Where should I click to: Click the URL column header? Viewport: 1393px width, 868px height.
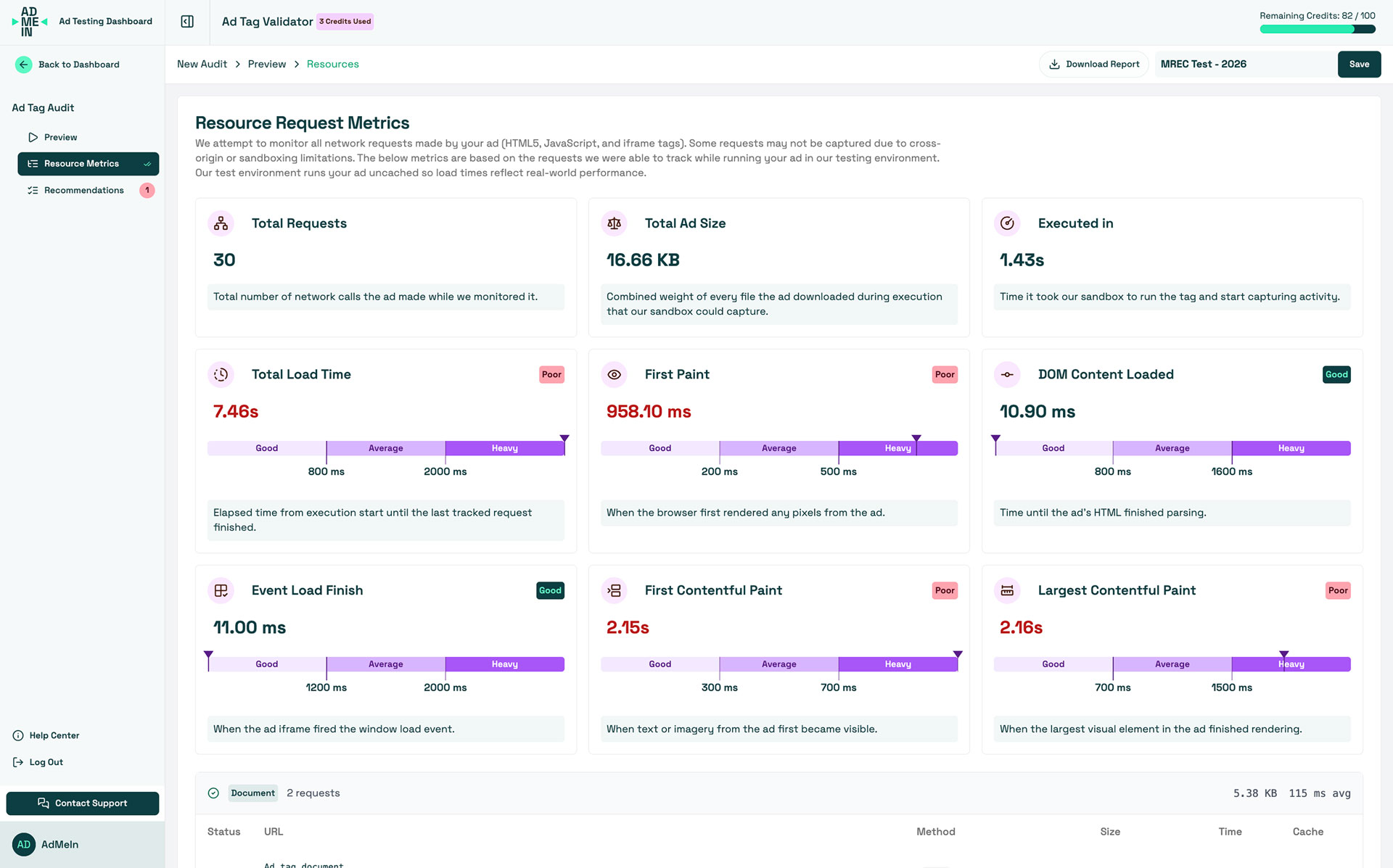[274, 832]
